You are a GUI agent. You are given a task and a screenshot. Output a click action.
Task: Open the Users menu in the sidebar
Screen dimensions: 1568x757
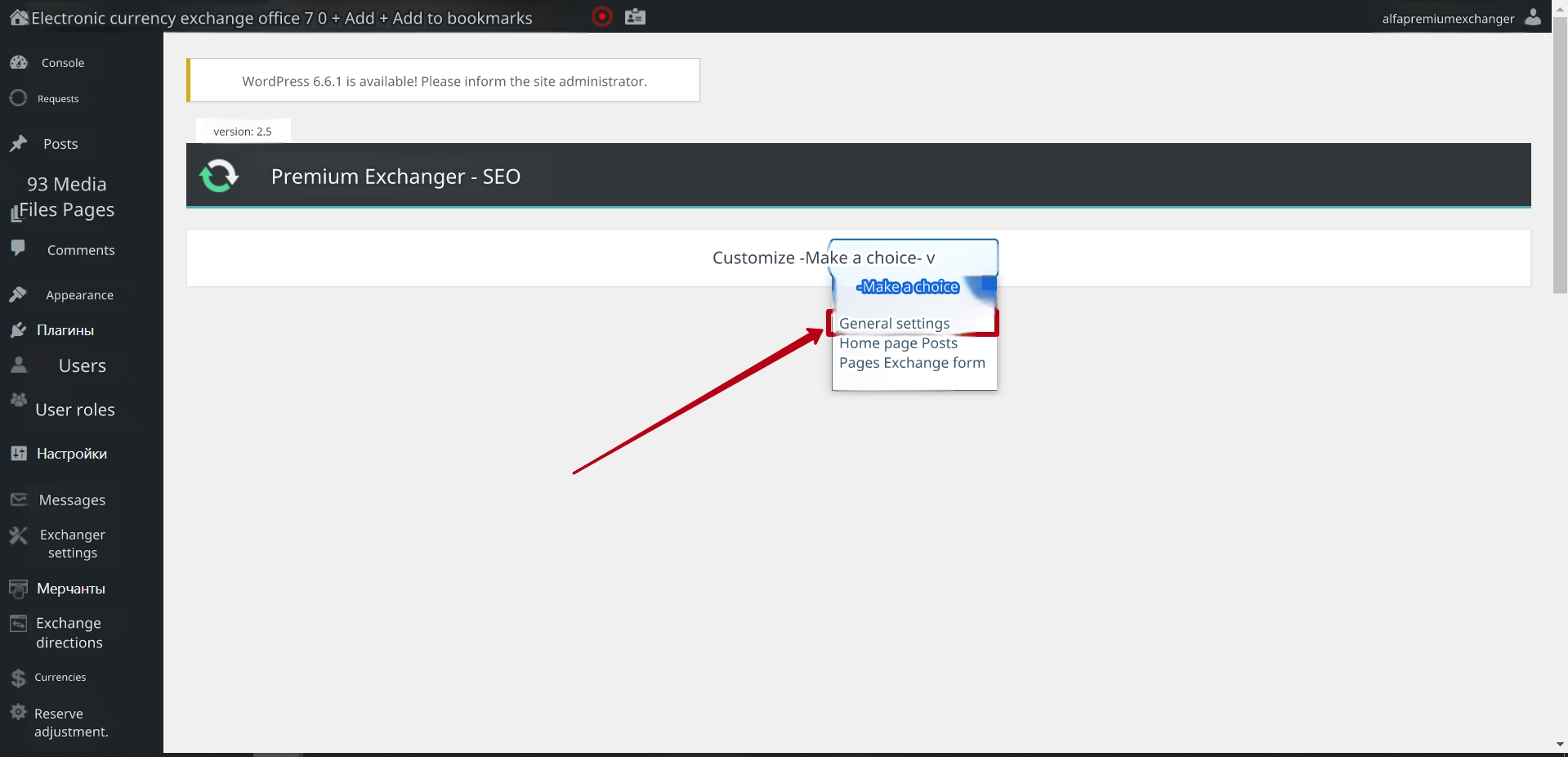pyautogui.click(x=82, y=366)
